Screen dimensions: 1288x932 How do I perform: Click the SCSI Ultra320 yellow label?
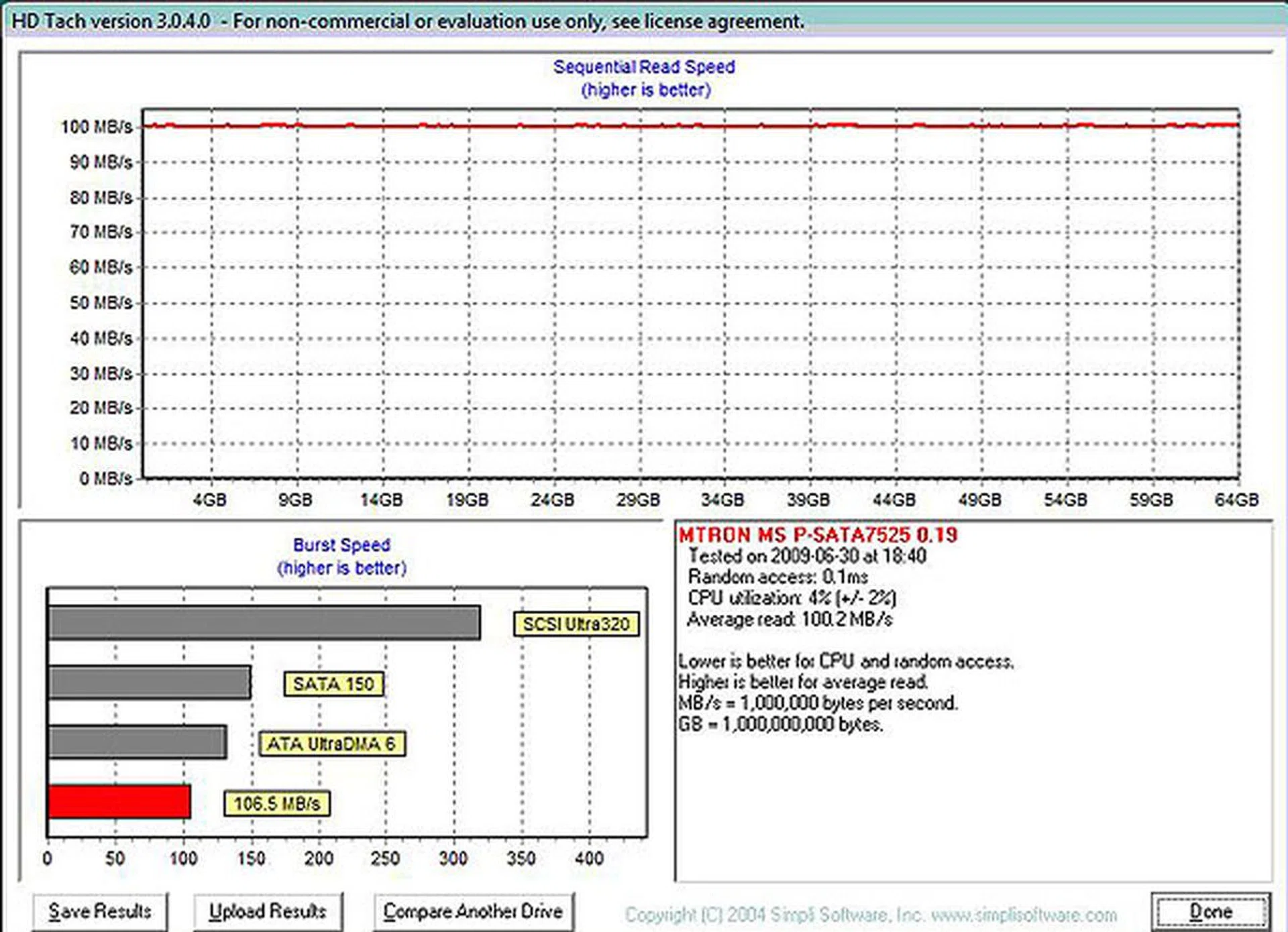click(576, 624)
